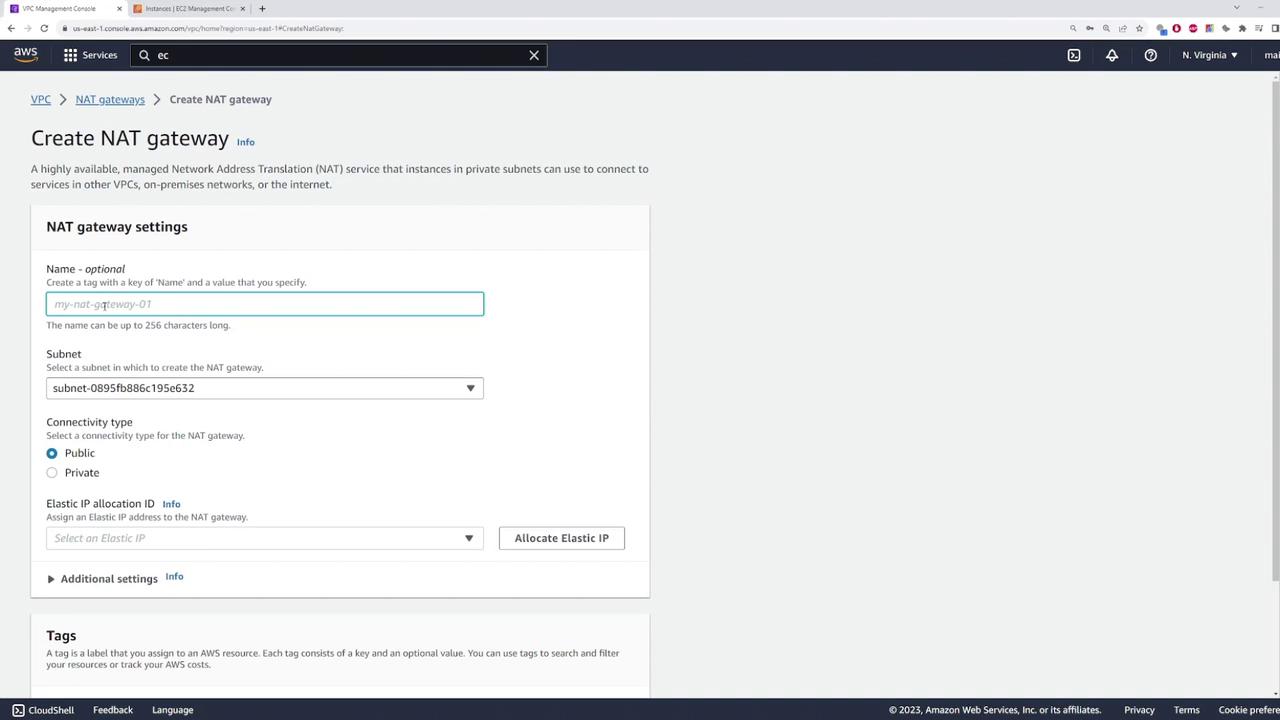This screenshot has width=1280, height=720.
Task: Switch to VPC Management Console tab
Action: pos(65,9)
